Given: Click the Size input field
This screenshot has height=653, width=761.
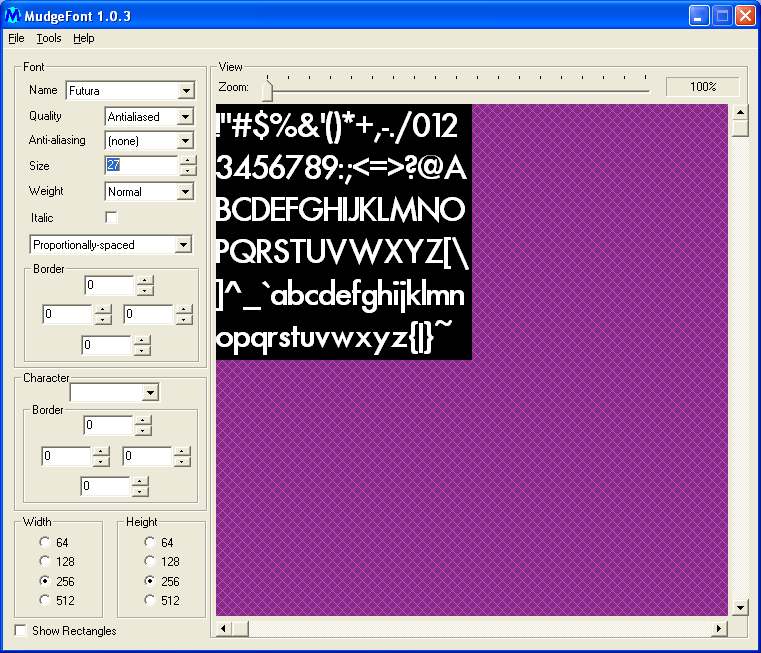Looking at the screenshot, I should 140,166.
